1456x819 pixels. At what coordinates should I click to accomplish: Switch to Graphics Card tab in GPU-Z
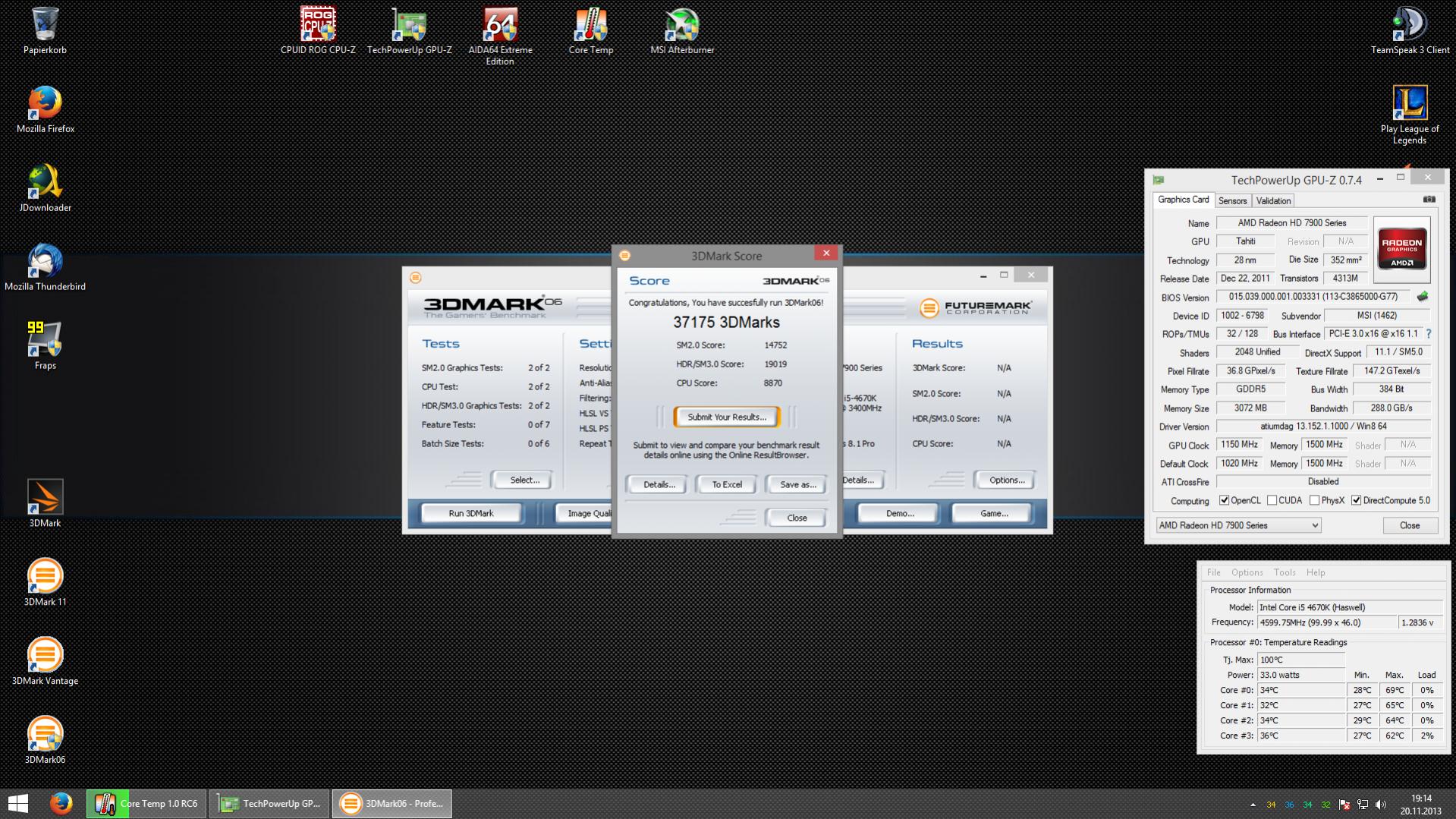(x=1183, y=200)
